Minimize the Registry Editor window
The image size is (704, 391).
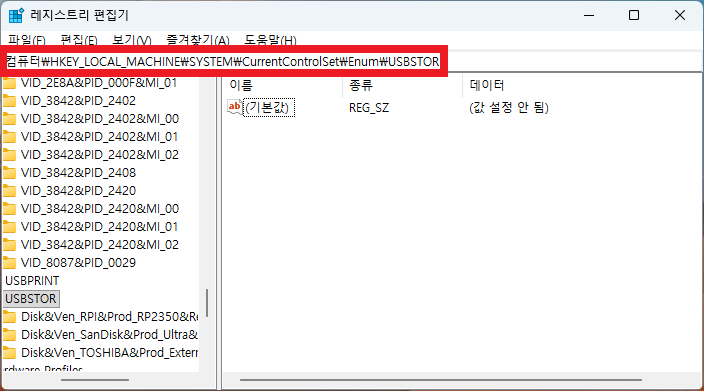pos(589,15)
